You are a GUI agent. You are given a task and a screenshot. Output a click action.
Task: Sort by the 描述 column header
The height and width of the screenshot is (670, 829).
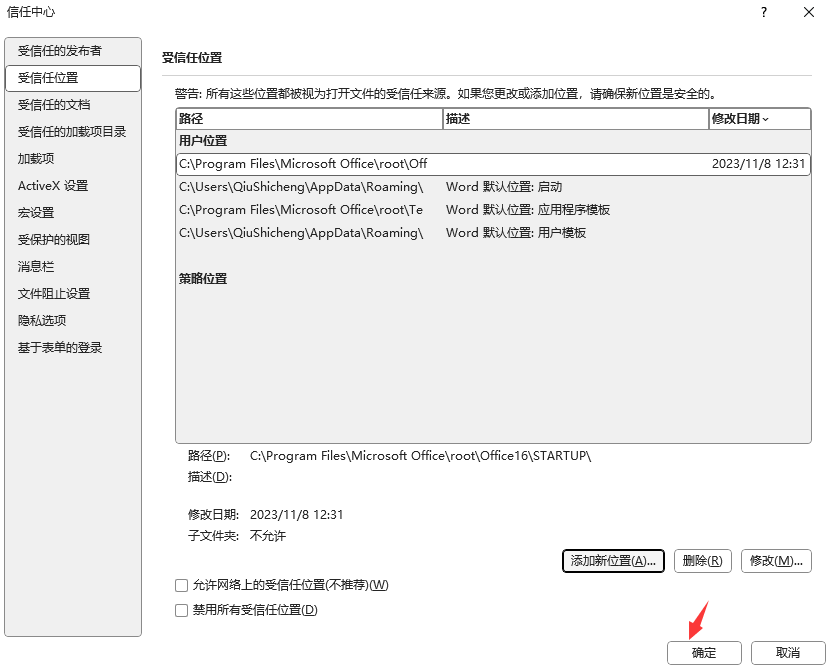click(576, 118)
